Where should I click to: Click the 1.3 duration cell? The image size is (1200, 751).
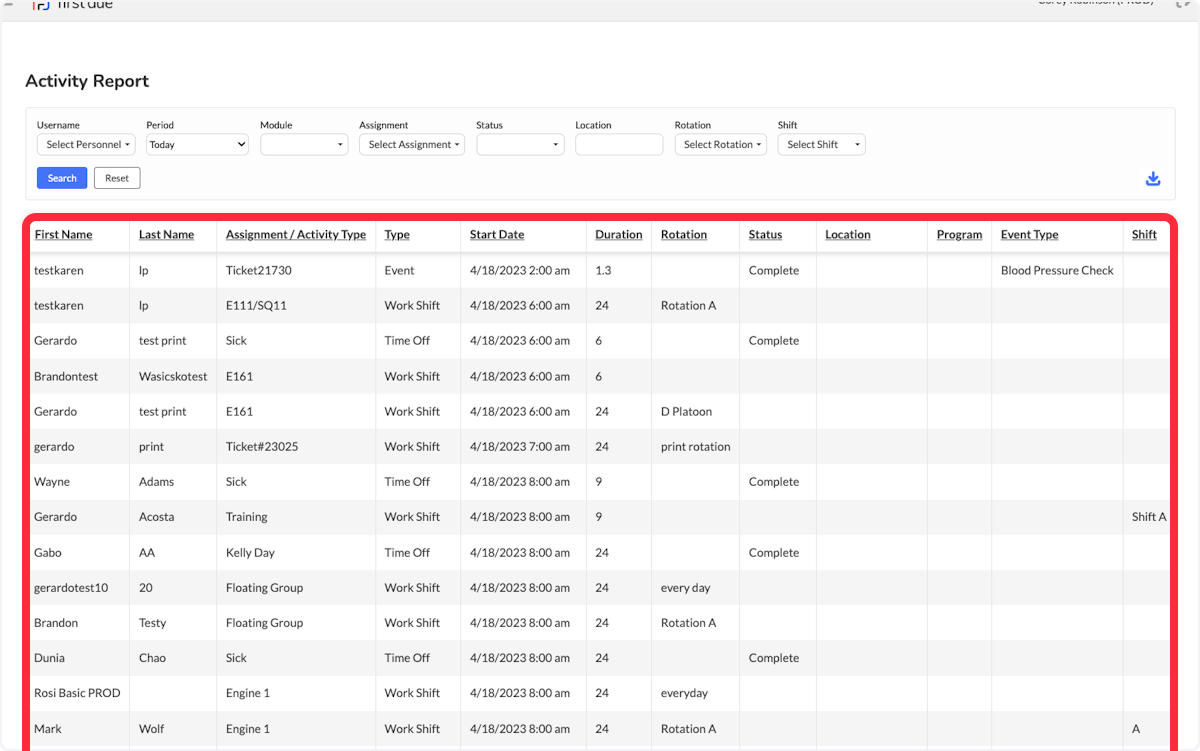pyautogui.click(x=603, y=271)
